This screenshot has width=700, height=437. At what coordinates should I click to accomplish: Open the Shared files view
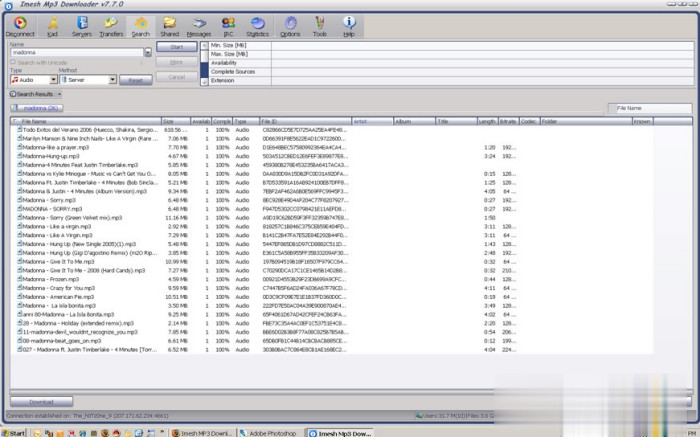pyautogui.click(x=170, y=26)
